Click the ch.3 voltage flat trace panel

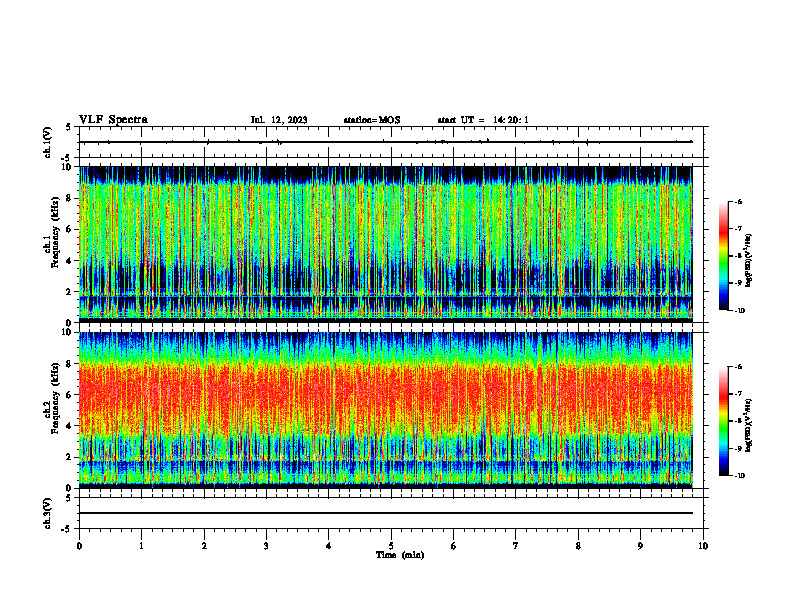pos(391,513)
